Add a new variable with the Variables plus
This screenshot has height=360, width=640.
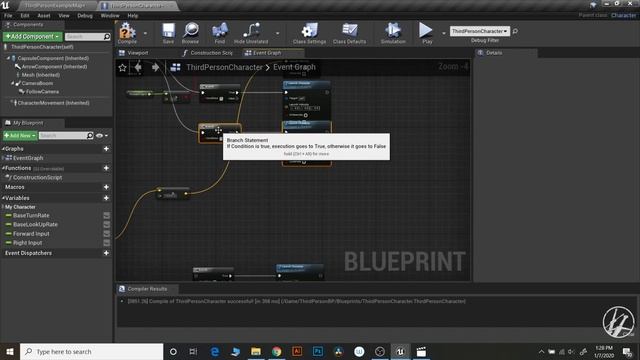106,198
